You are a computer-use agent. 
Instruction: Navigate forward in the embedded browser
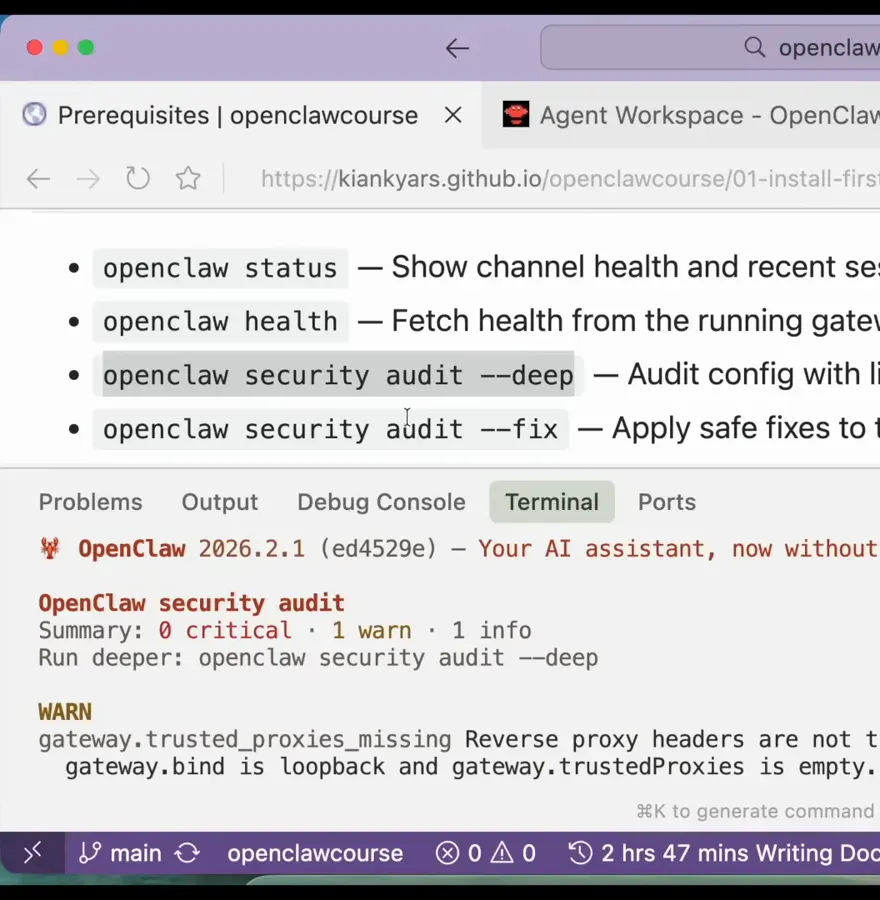[88, 179]
